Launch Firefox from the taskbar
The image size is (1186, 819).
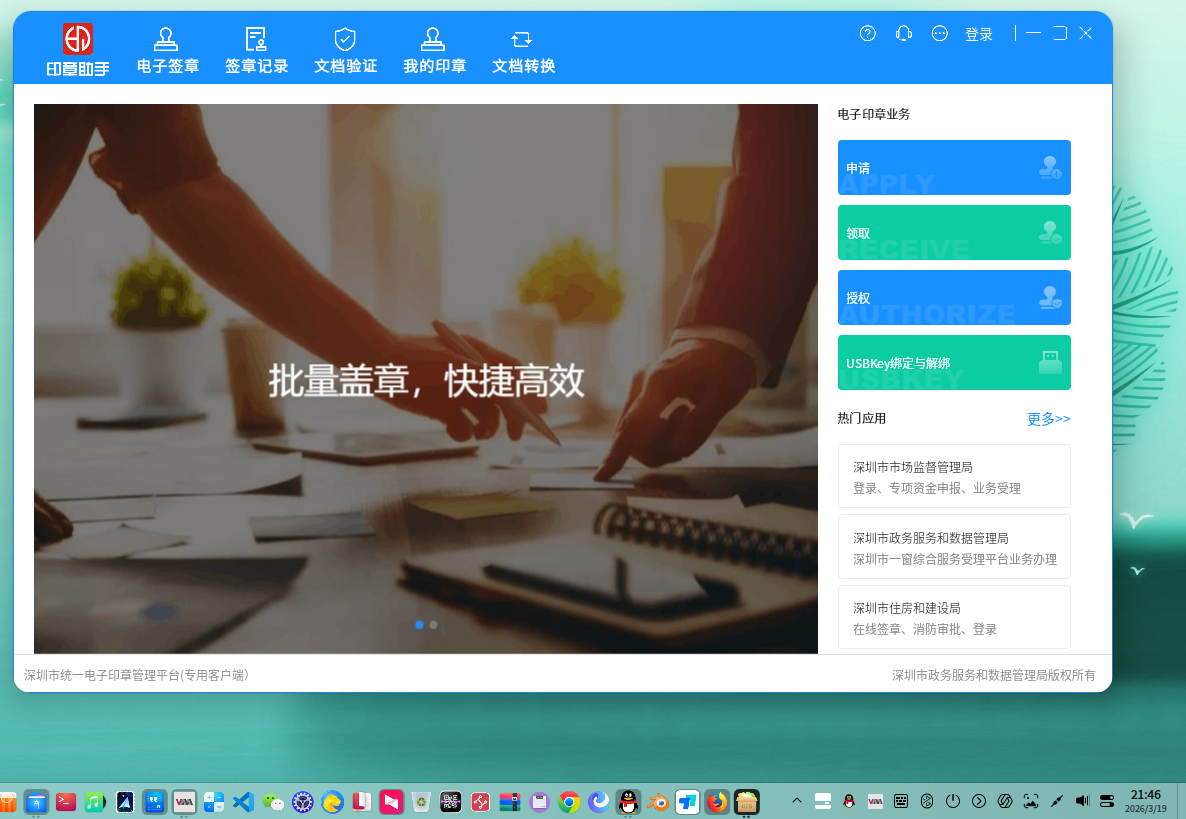click(x=717, y=801)
